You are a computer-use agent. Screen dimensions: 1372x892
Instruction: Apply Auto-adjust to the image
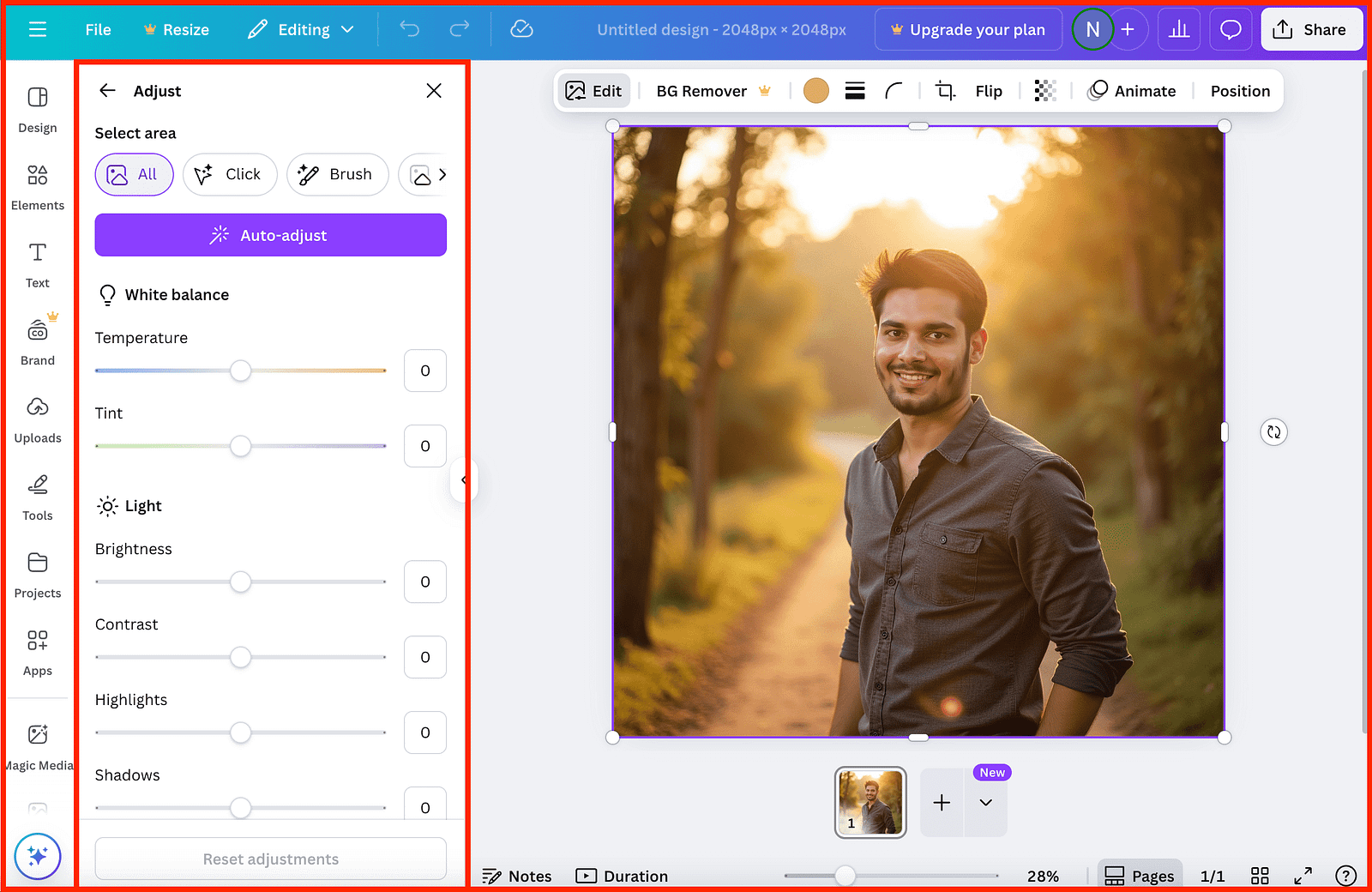(270, 234)
